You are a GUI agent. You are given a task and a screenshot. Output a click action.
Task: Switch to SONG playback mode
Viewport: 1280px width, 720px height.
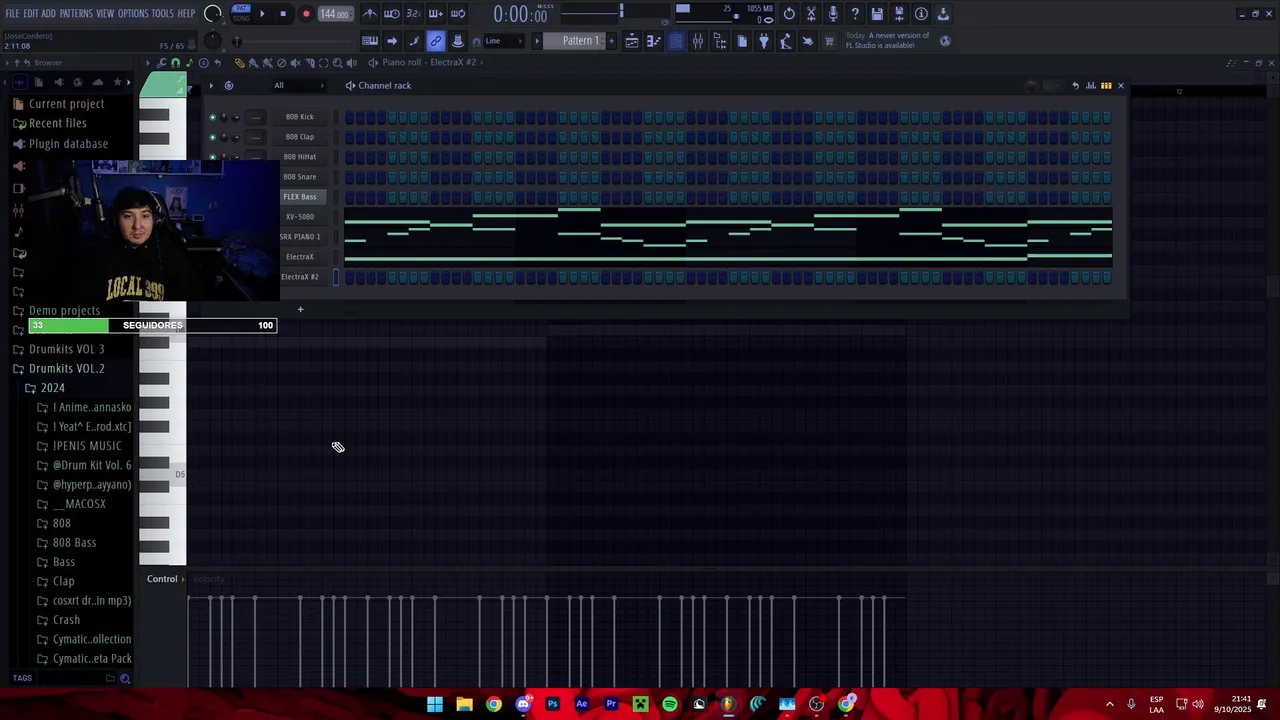[241, 18]
